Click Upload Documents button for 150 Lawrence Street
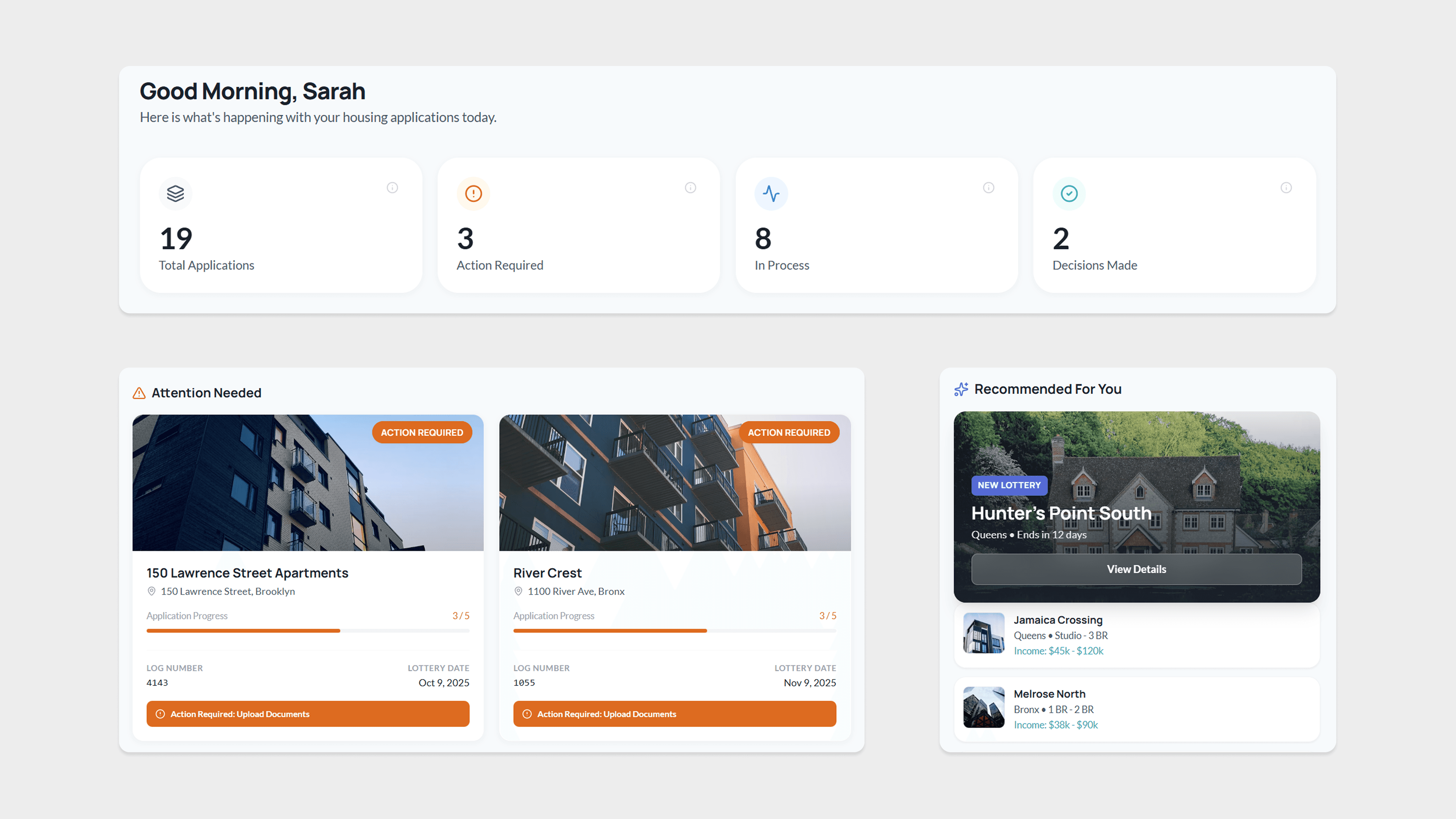The height and width of the screenshot is (819, 1456). click(308, 714)
